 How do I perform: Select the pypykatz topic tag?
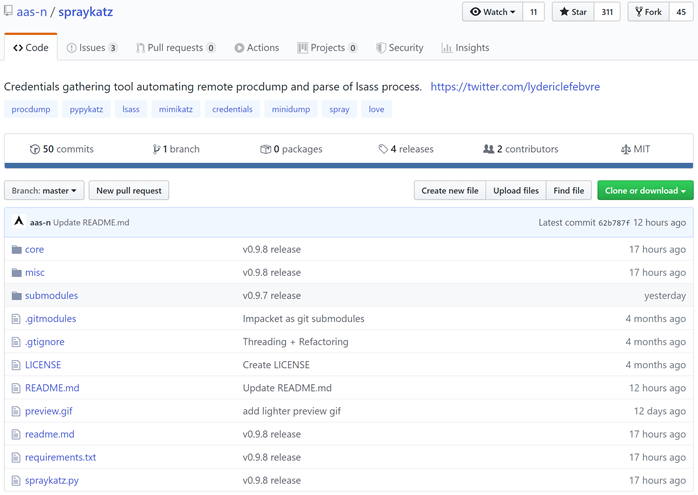click(86, 109)
